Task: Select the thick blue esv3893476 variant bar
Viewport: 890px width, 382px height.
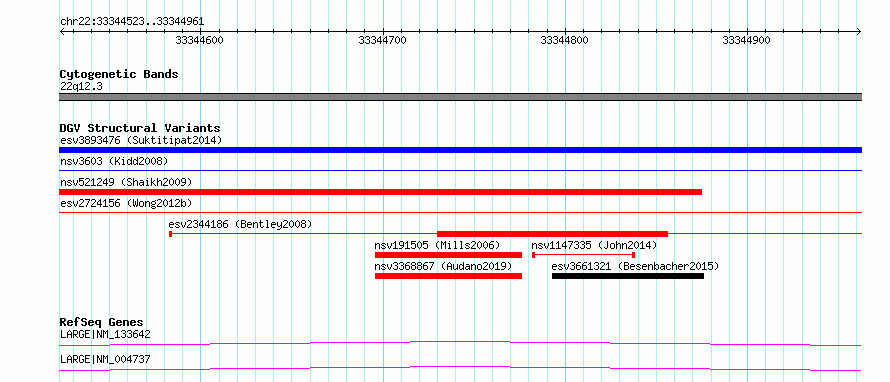Action: pyautogui.click(x=460, y=150)
